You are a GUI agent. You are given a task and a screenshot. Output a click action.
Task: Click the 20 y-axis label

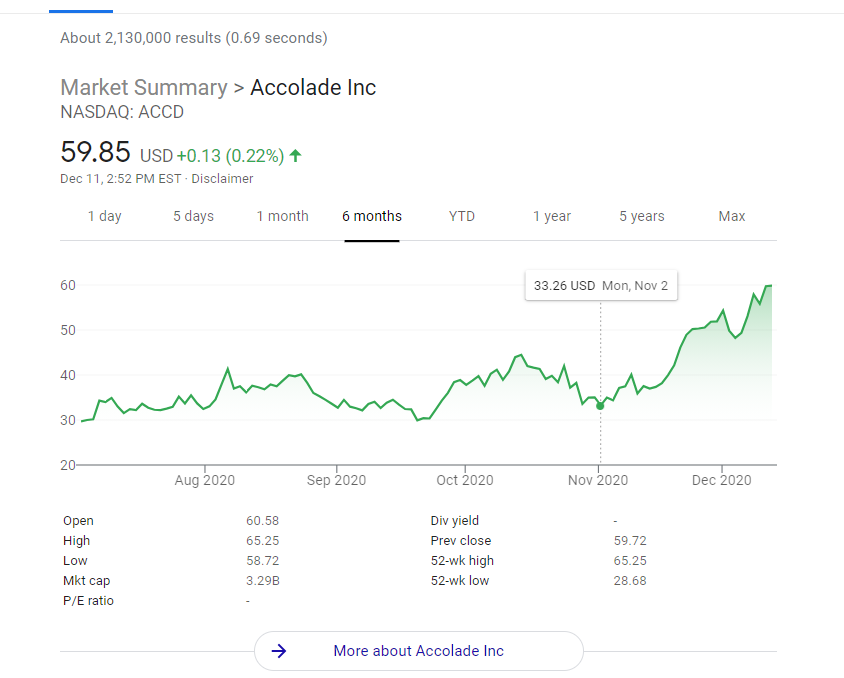[68, 465]
